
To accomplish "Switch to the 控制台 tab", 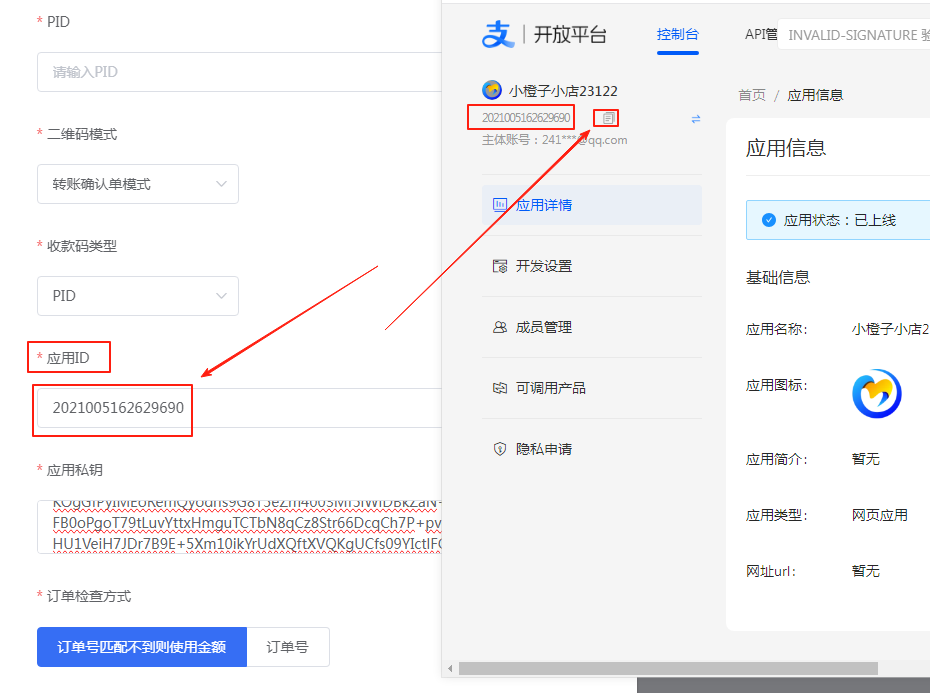I will click(678, 35).
